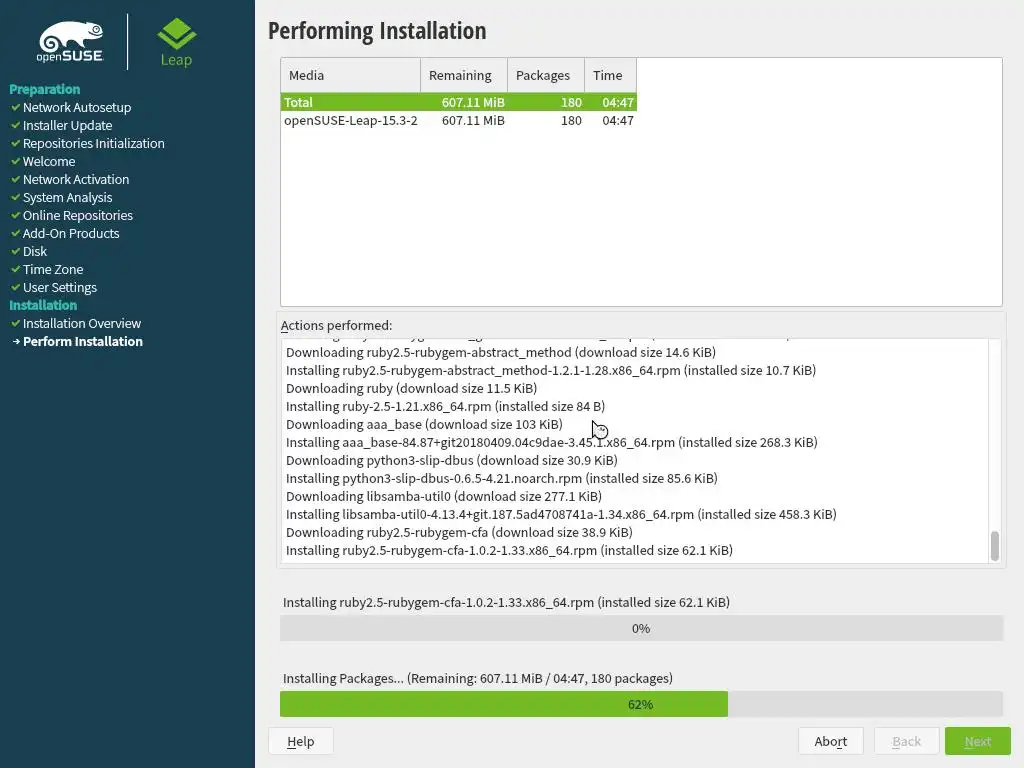Click checkmark beside User Settings
Image resolution: width=1024 pixels, height=768 pixels.
click(x=16, y=287)
